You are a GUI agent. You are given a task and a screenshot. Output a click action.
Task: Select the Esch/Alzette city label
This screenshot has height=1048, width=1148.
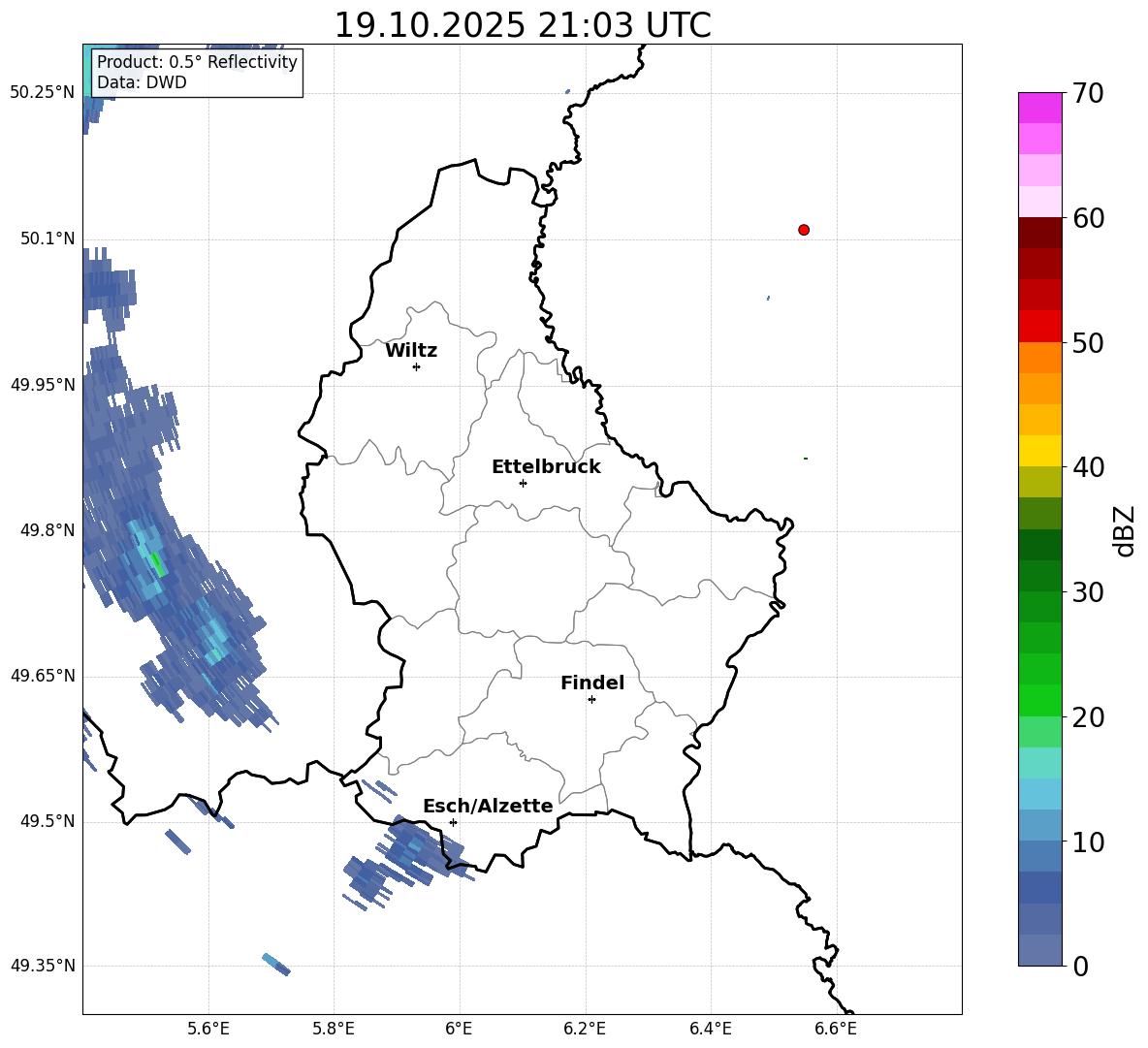tap(489, 806)
